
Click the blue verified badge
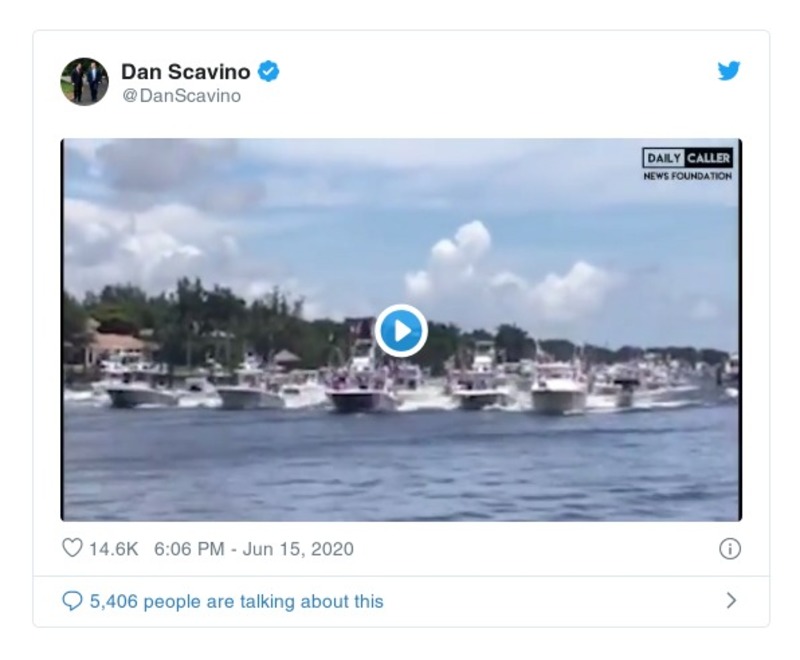click(269, 71)
